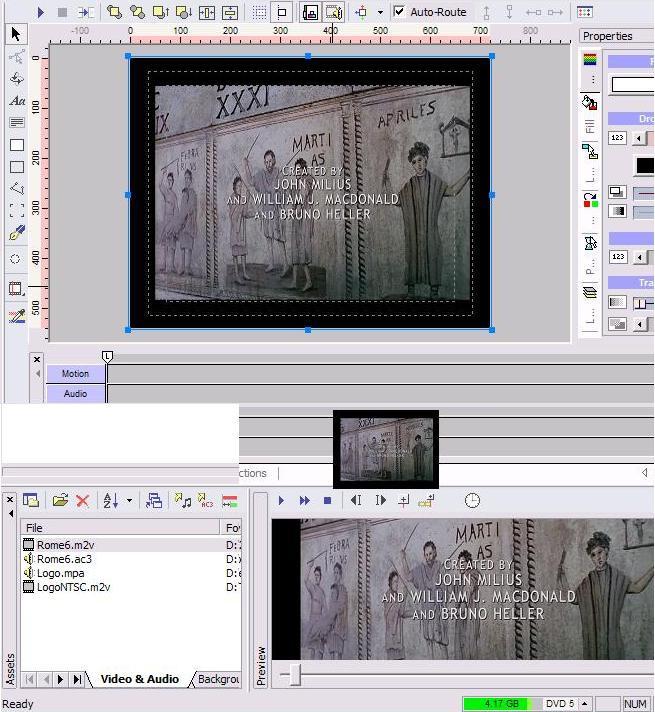
Task: Open the layers stack properties tab
Action: 590,292
